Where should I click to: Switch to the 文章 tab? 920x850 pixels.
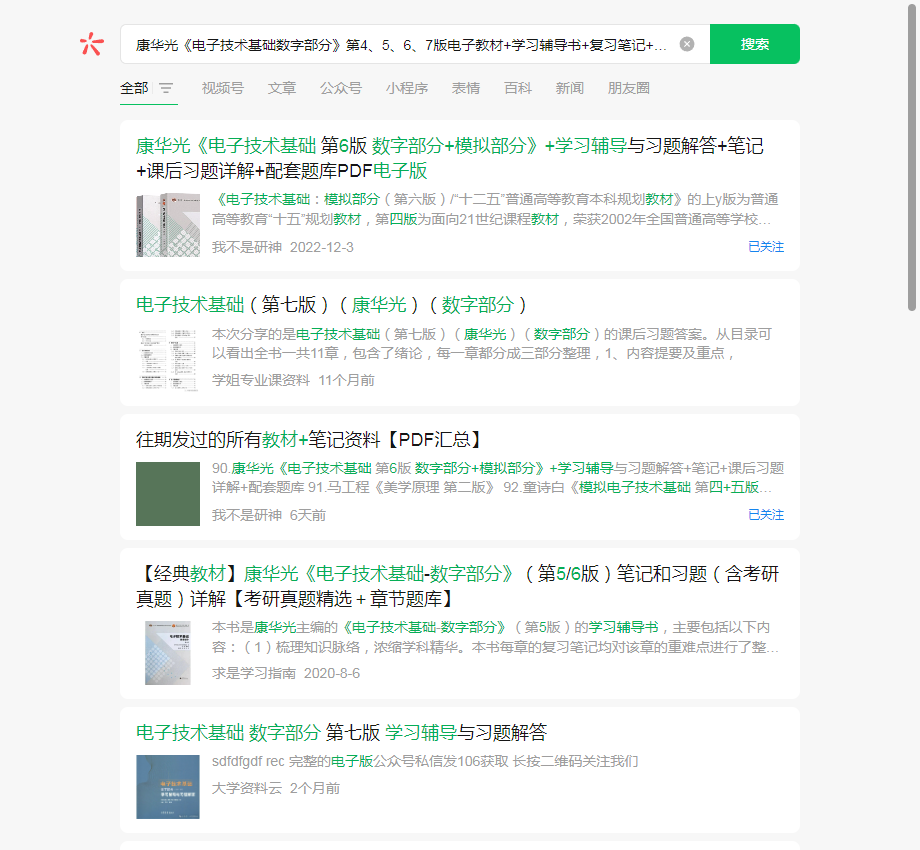click(x=282, y=88)
